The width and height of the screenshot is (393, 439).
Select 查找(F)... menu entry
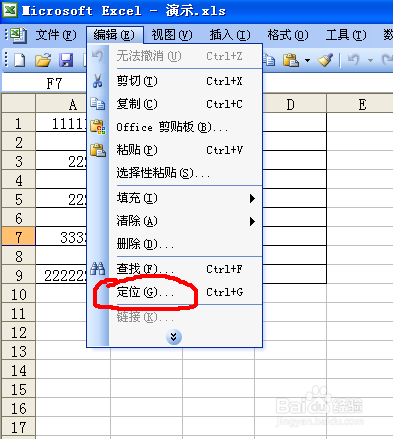pyautogui.click(x=186, y=269)
